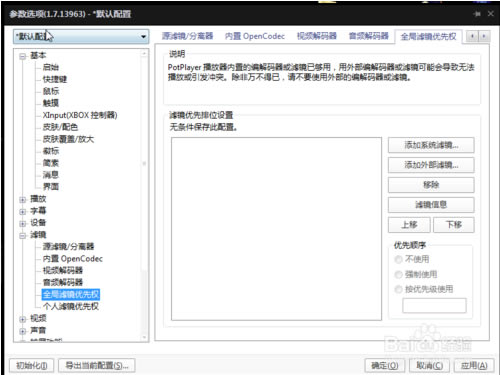Click the 添加系统滤镜 button

431,145
